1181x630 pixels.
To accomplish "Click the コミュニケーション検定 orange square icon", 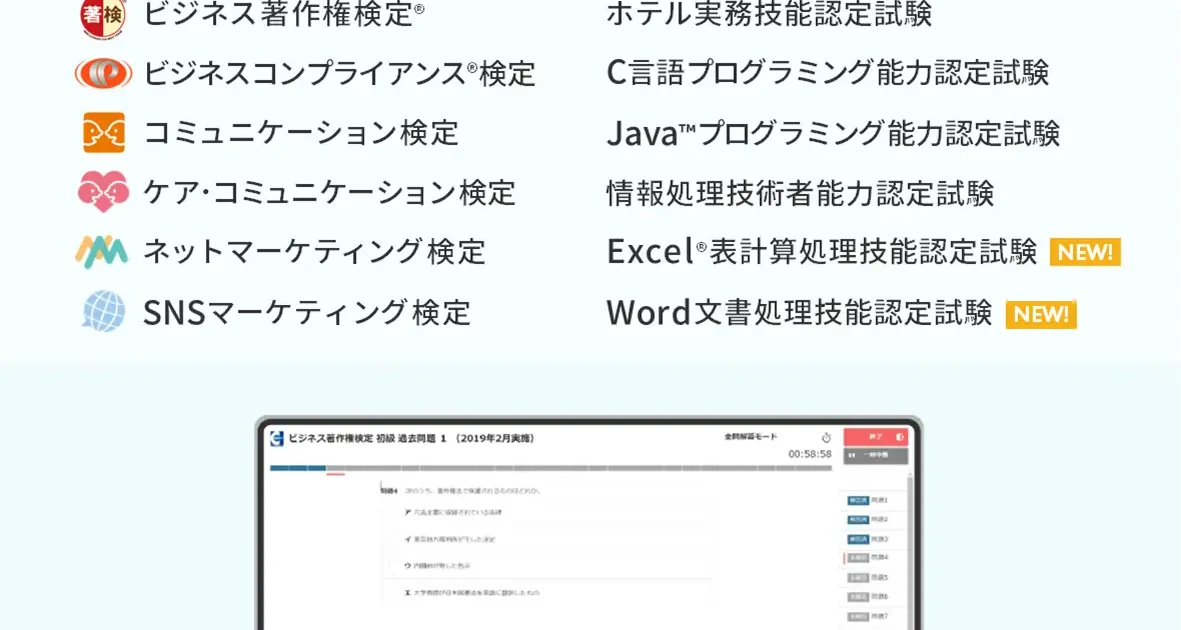I will coord(103,132).
